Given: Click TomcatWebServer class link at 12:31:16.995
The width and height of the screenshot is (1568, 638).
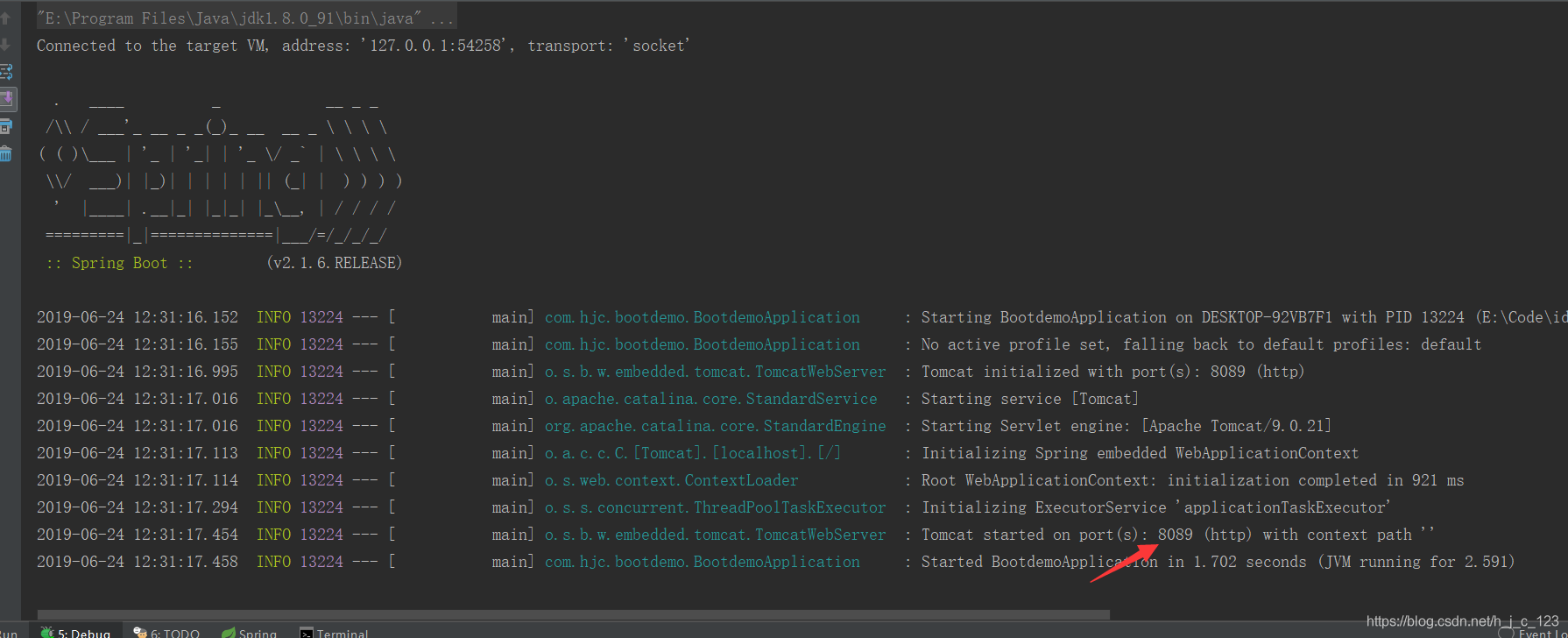Looking at the screenshot, I should [x=716, y=372].
